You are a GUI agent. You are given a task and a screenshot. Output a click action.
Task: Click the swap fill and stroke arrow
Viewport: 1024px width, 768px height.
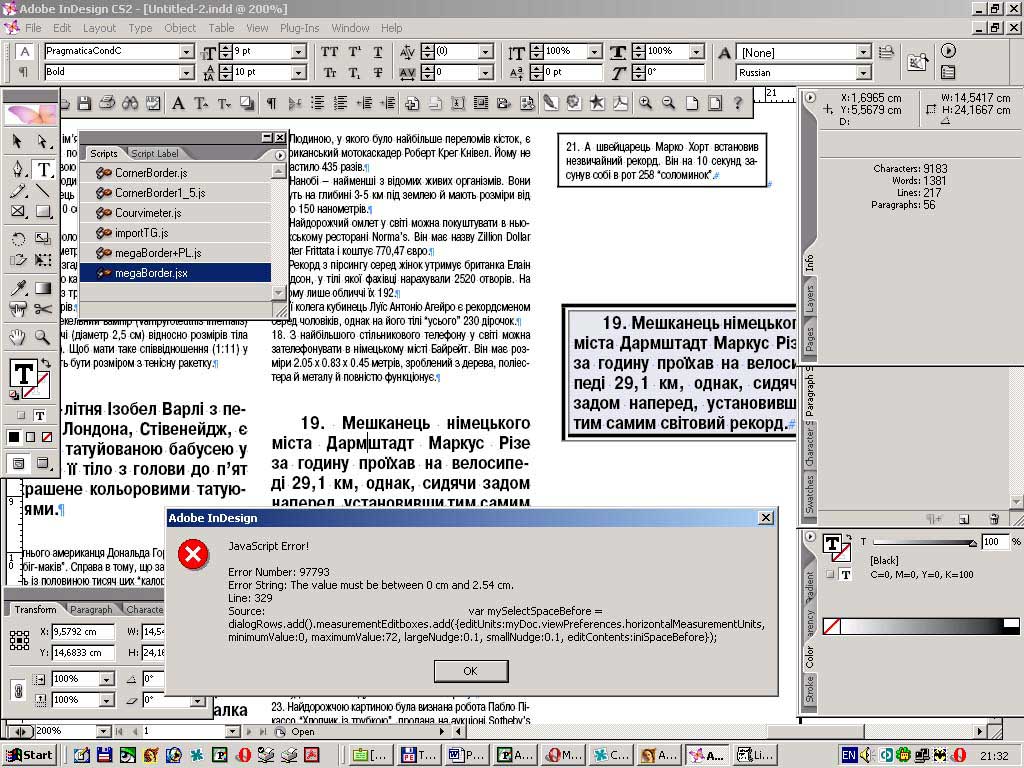tap(46, 362)
